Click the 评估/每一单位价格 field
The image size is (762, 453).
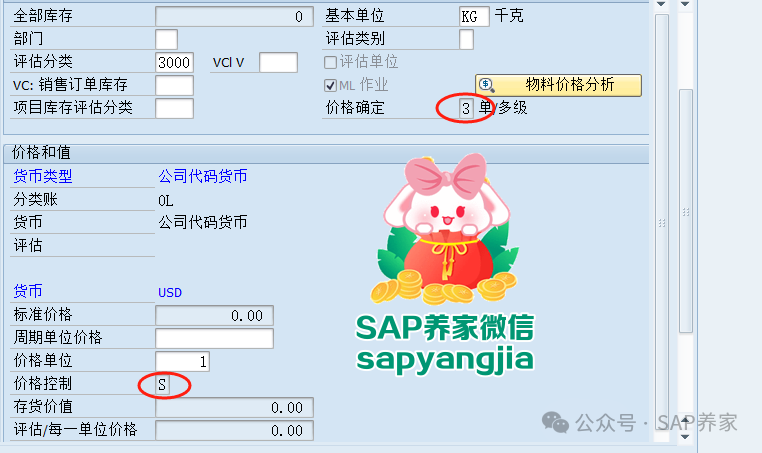234,430
